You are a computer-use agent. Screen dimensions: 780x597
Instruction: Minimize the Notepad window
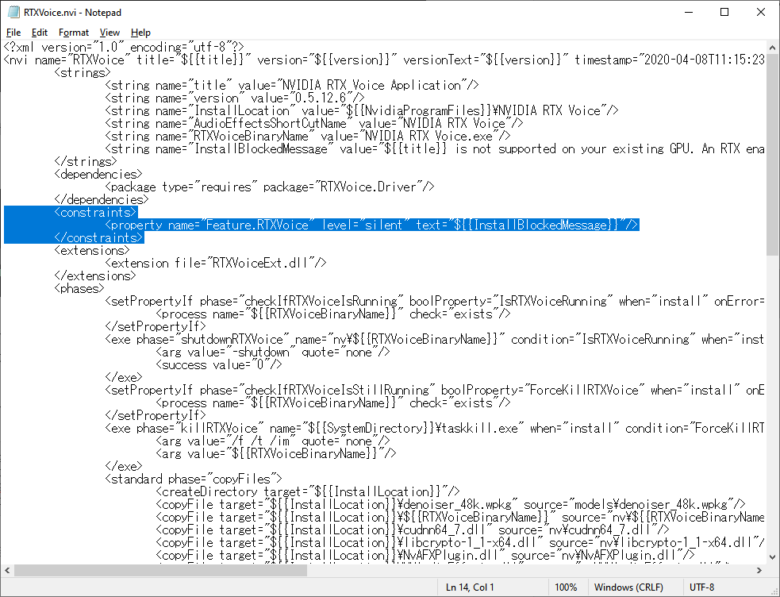688,12
